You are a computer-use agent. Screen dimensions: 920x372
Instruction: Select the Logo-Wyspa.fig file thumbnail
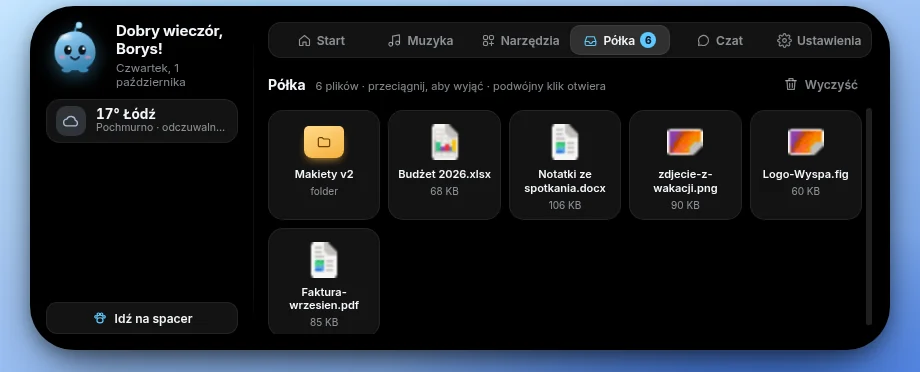coord(806,142)
